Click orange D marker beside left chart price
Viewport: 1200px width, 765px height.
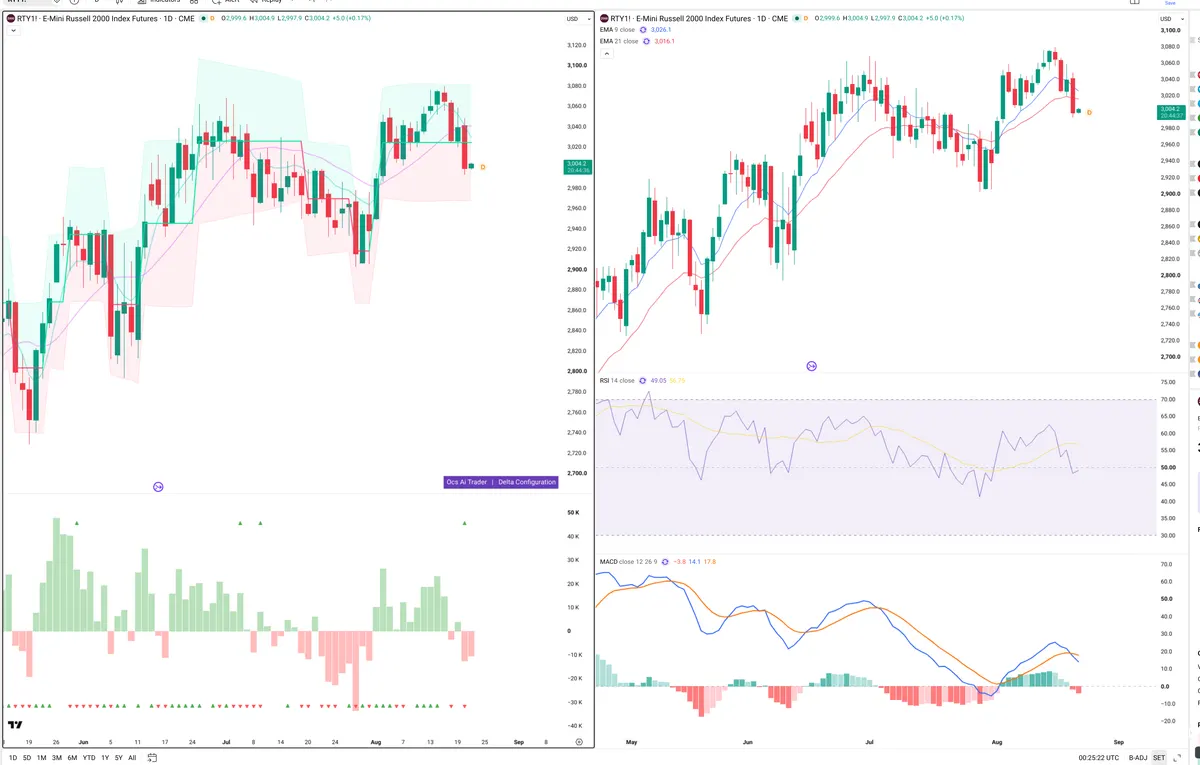pyautogui.click(x=483, y=167)
